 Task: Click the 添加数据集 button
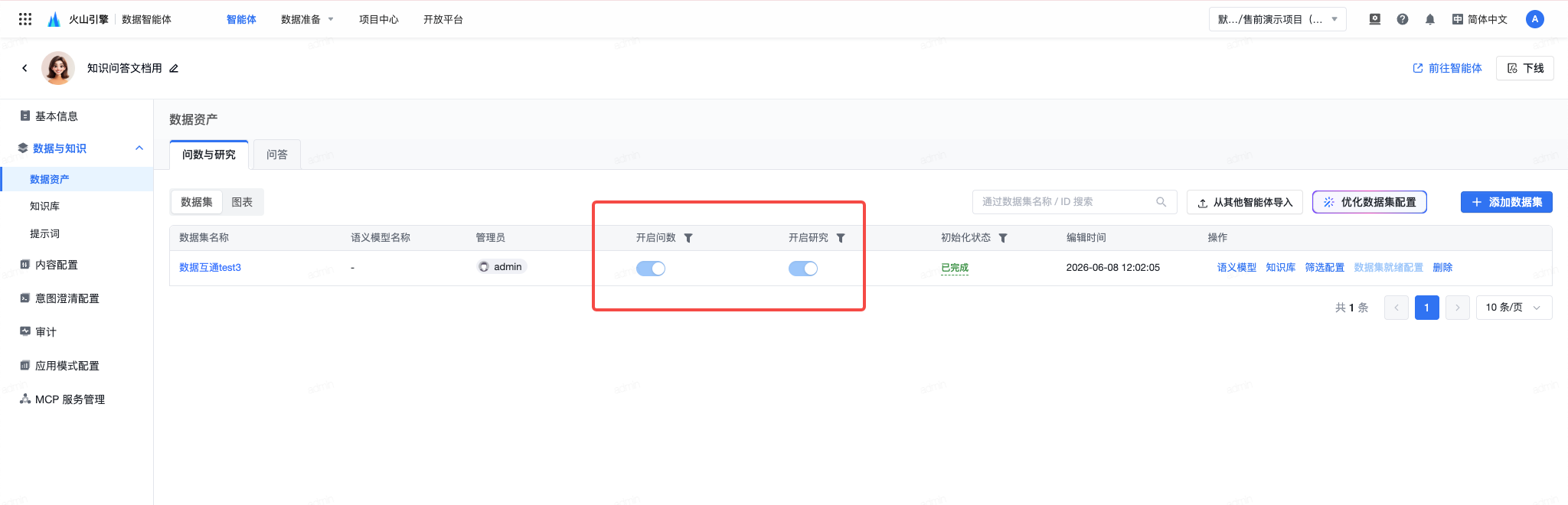click(1507, 202)
